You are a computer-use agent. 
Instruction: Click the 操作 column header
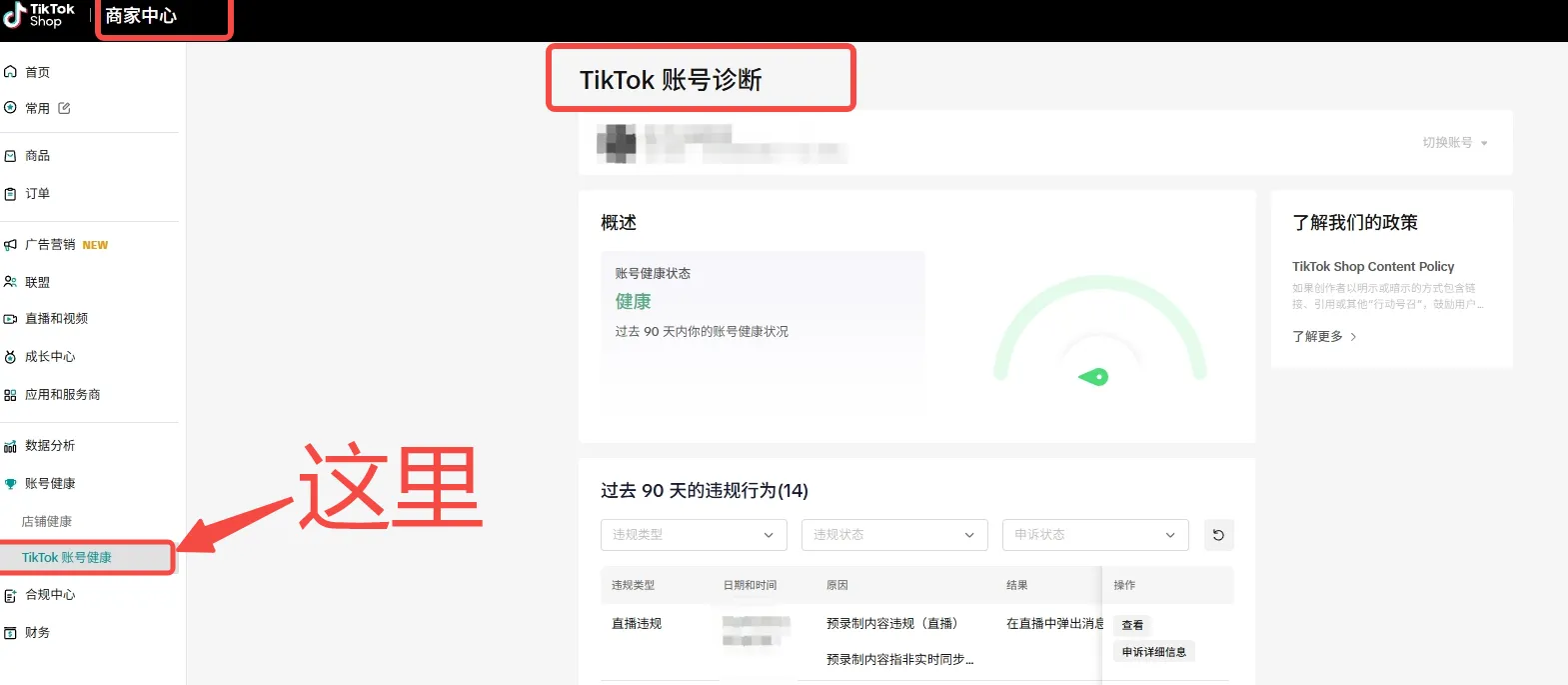[1124, 585]
